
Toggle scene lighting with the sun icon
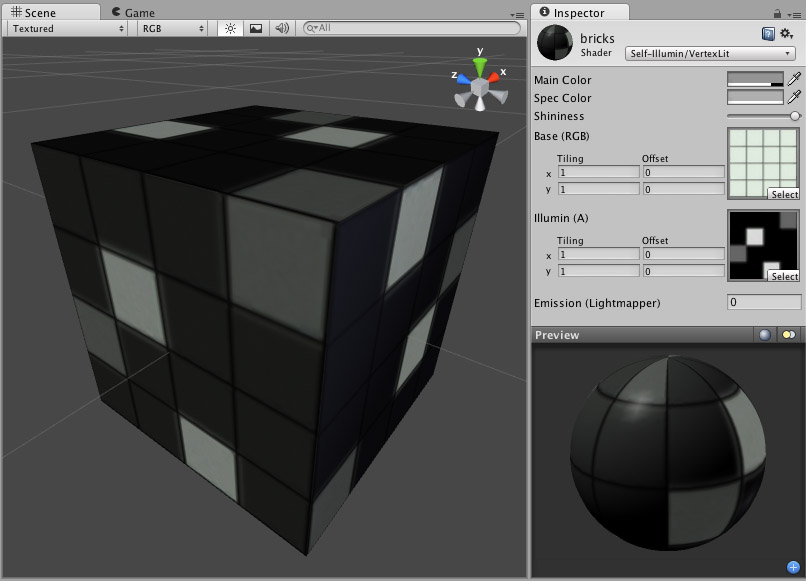(228, 28)
